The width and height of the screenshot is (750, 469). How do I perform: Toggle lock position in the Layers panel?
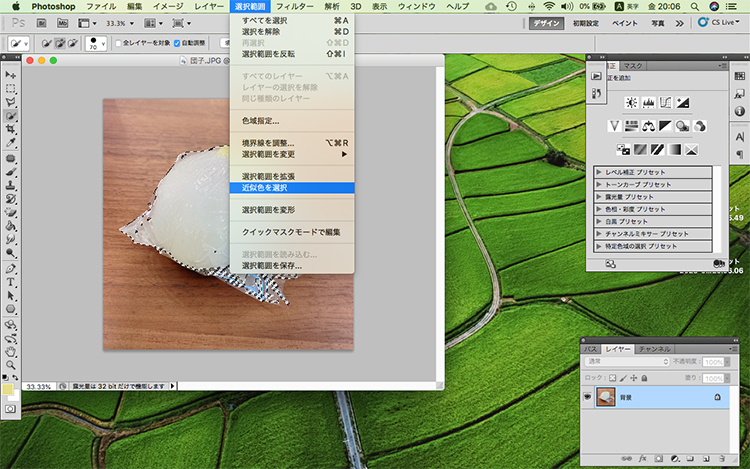tap(634, 378)
